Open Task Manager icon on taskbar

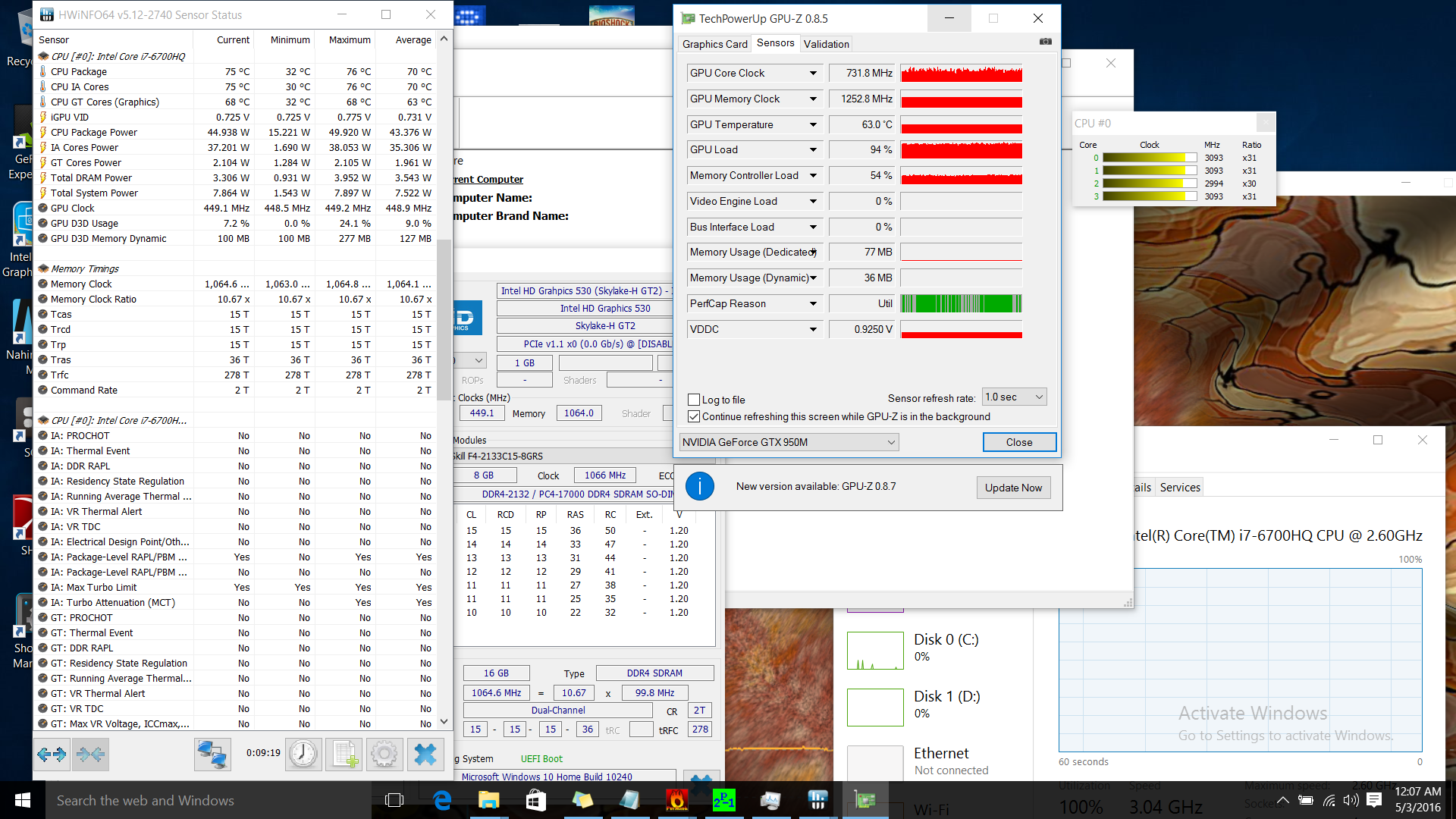pyautogui.click(x=771, y=800)
